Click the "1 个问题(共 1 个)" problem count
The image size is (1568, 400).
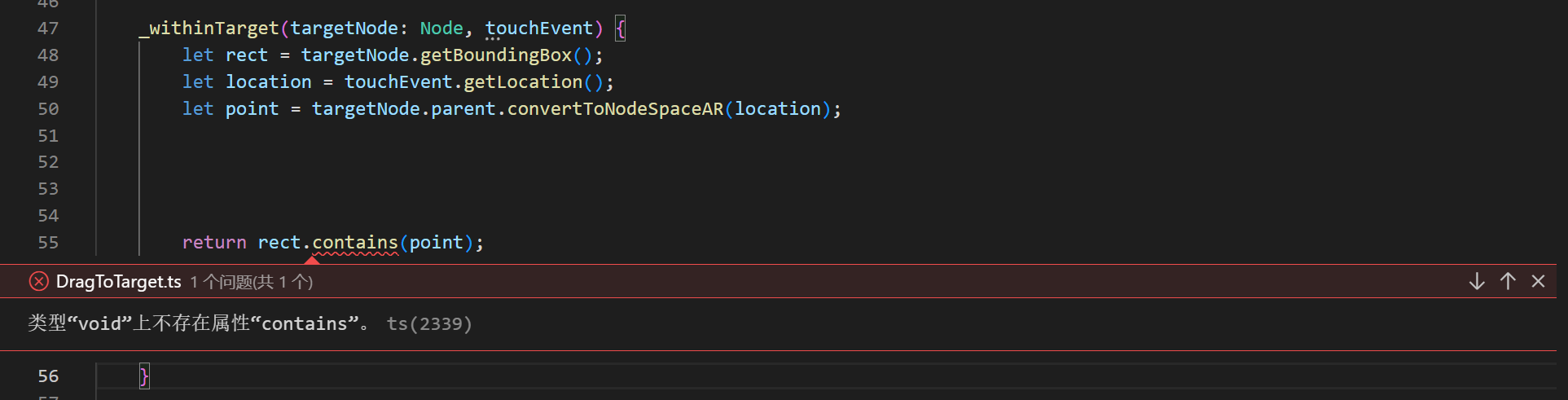pyautogui.click(x=252, y=282)
